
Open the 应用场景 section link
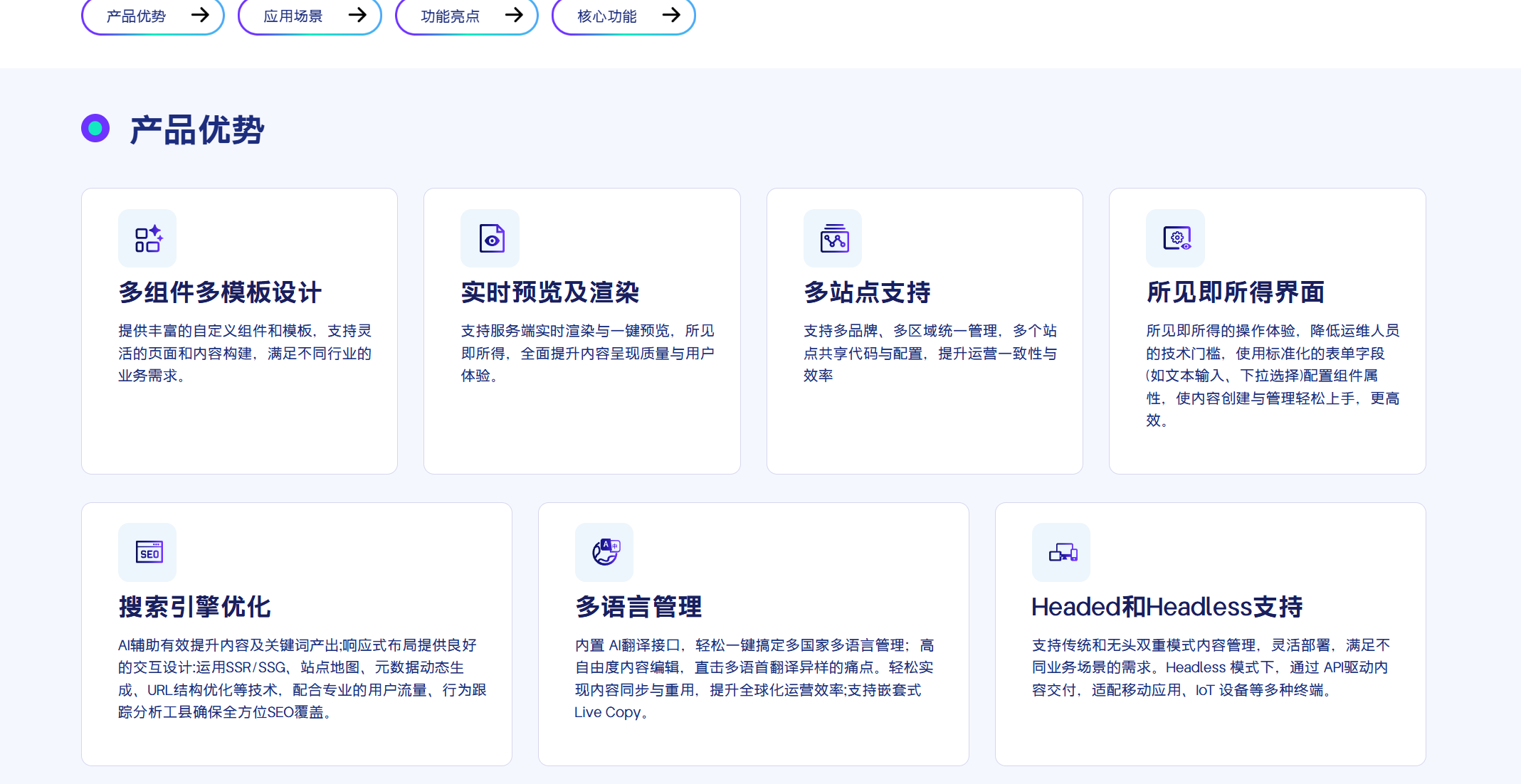tap(309, 16)
